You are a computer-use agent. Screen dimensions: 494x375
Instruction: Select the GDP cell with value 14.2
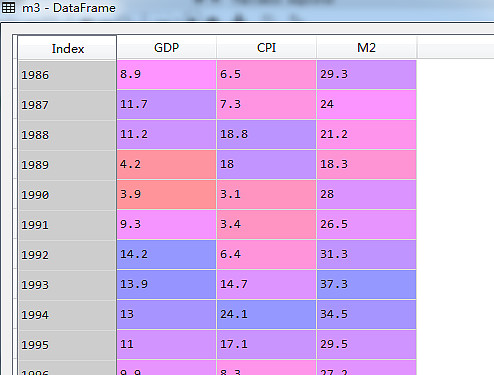(166, 255)
